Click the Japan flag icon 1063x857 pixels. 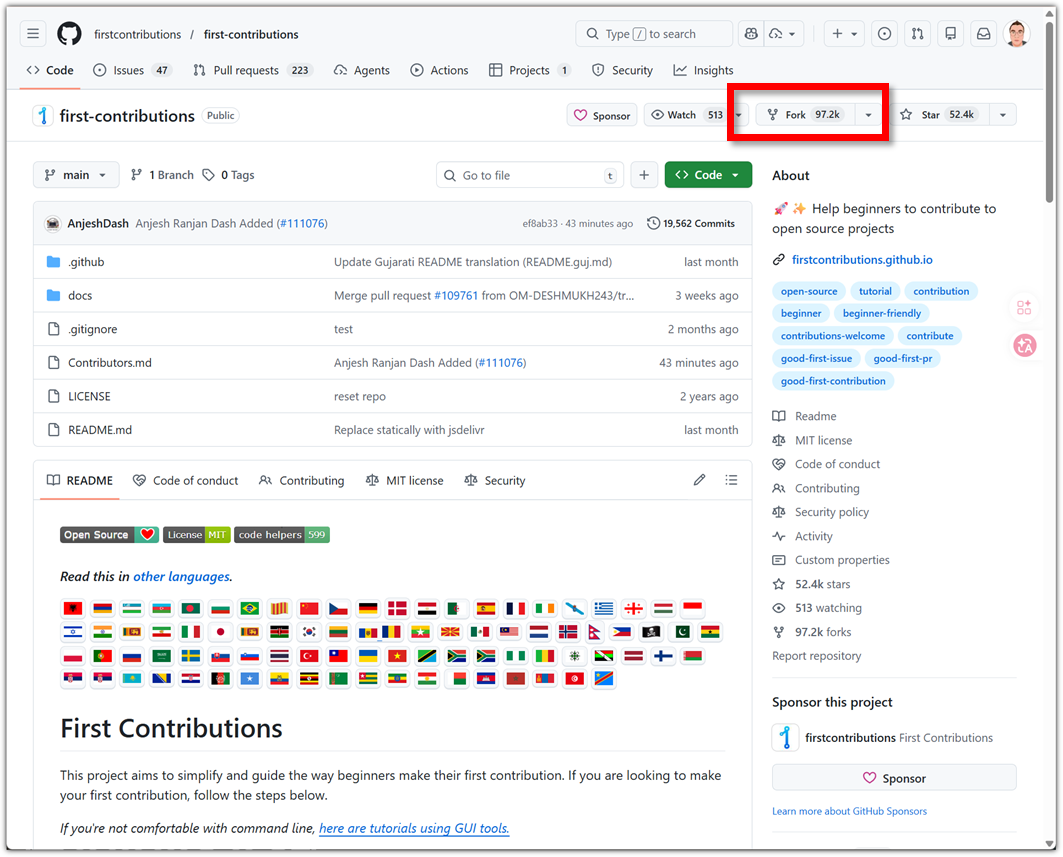tap(220, 632)
